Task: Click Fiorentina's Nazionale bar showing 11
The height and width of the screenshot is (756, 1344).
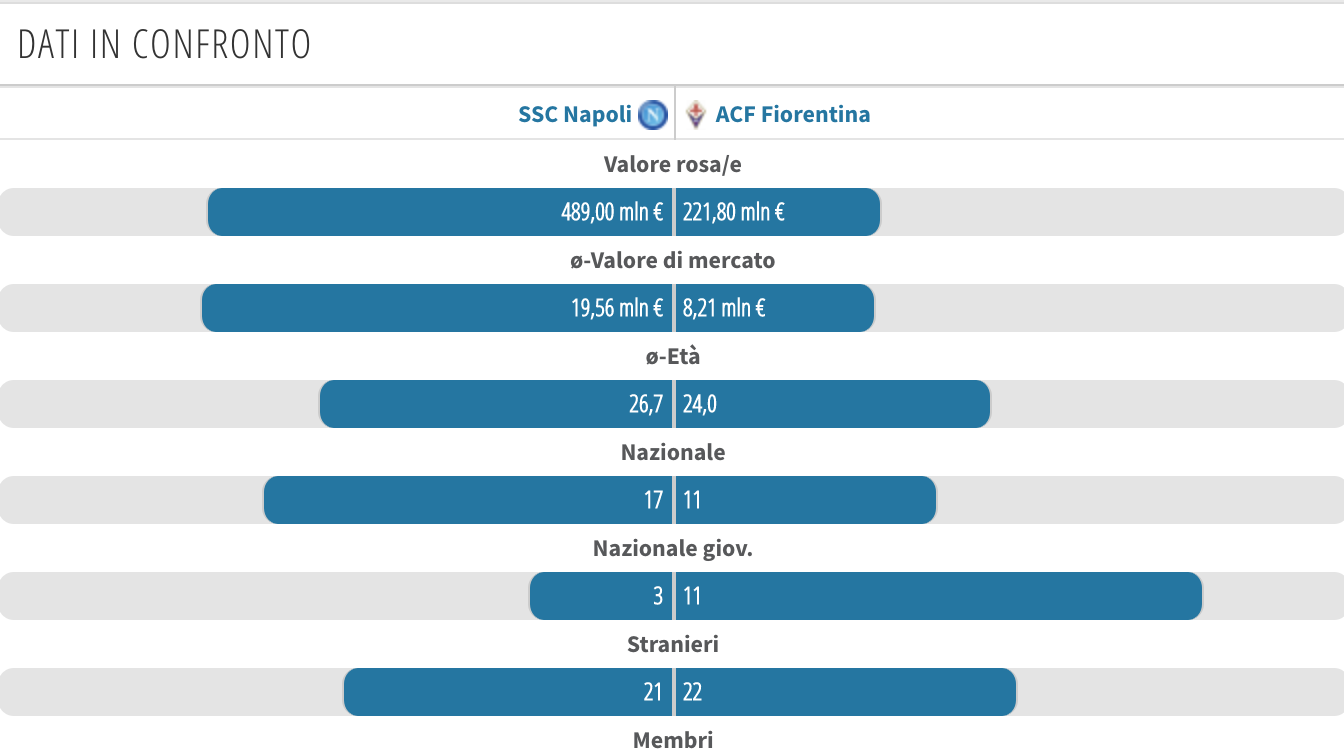Action: [806, 500]
